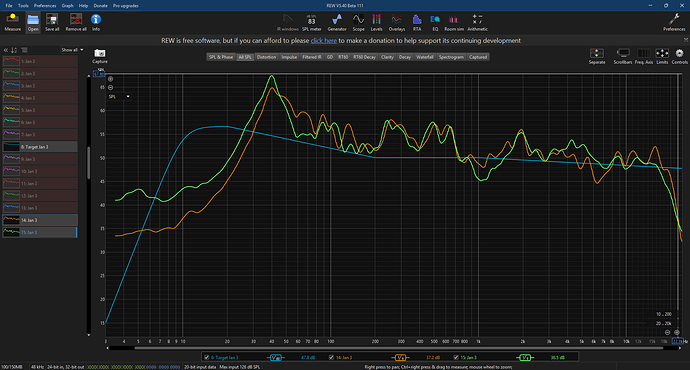Launch the signal Generator
This screenshot has width=690, height=370.
[337, 23]
